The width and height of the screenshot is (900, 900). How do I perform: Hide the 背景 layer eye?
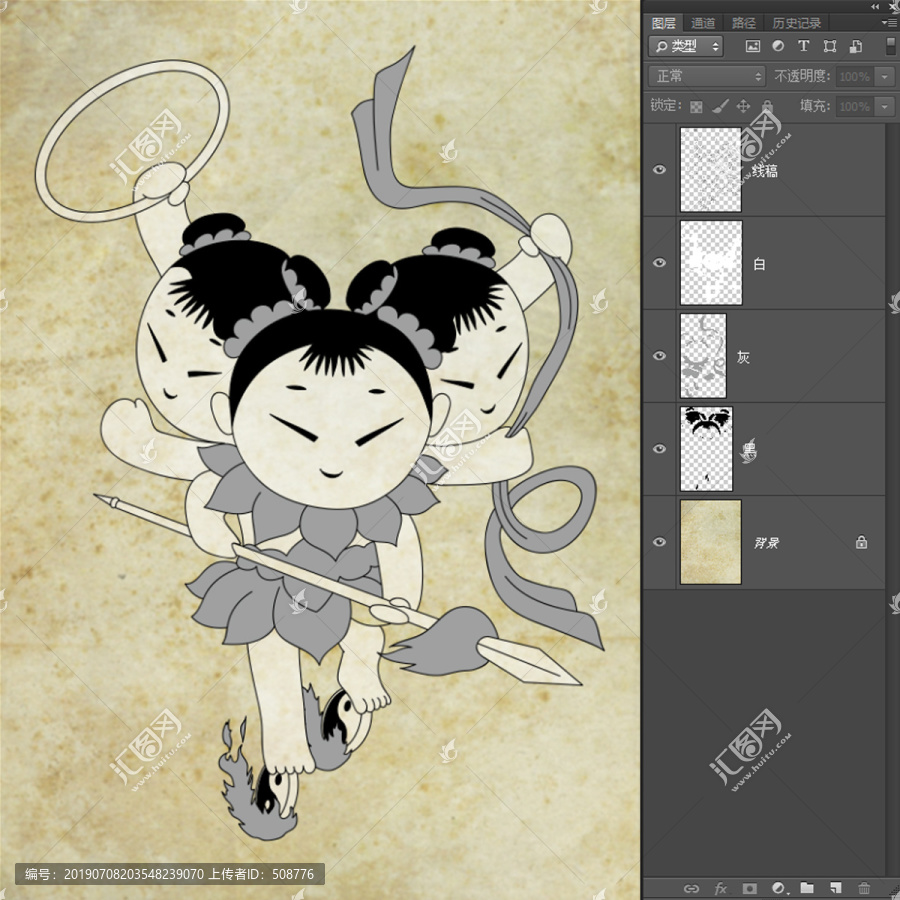coord(660,541)
